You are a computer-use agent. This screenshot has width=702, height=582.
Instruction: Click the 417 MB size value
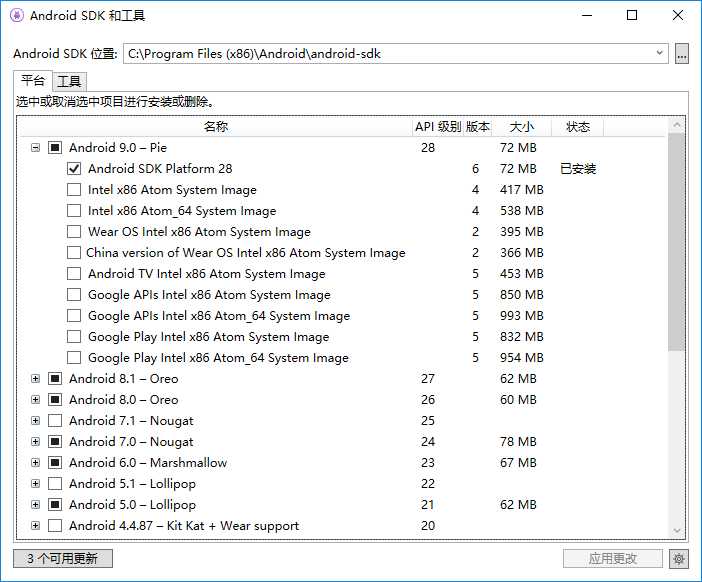[522, 190]
